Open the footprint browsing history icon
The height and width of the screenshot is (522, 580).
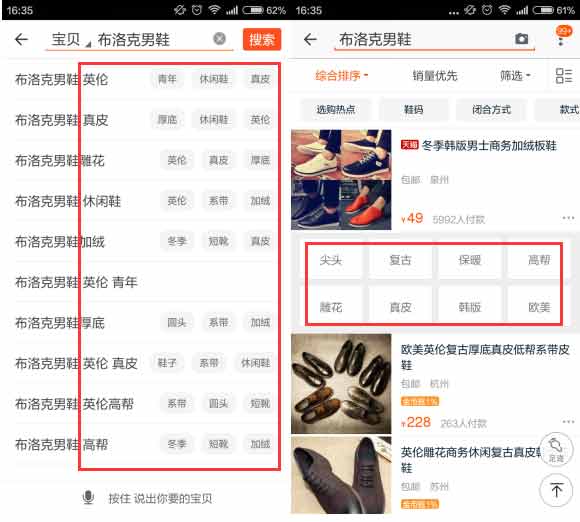point(556,449)
